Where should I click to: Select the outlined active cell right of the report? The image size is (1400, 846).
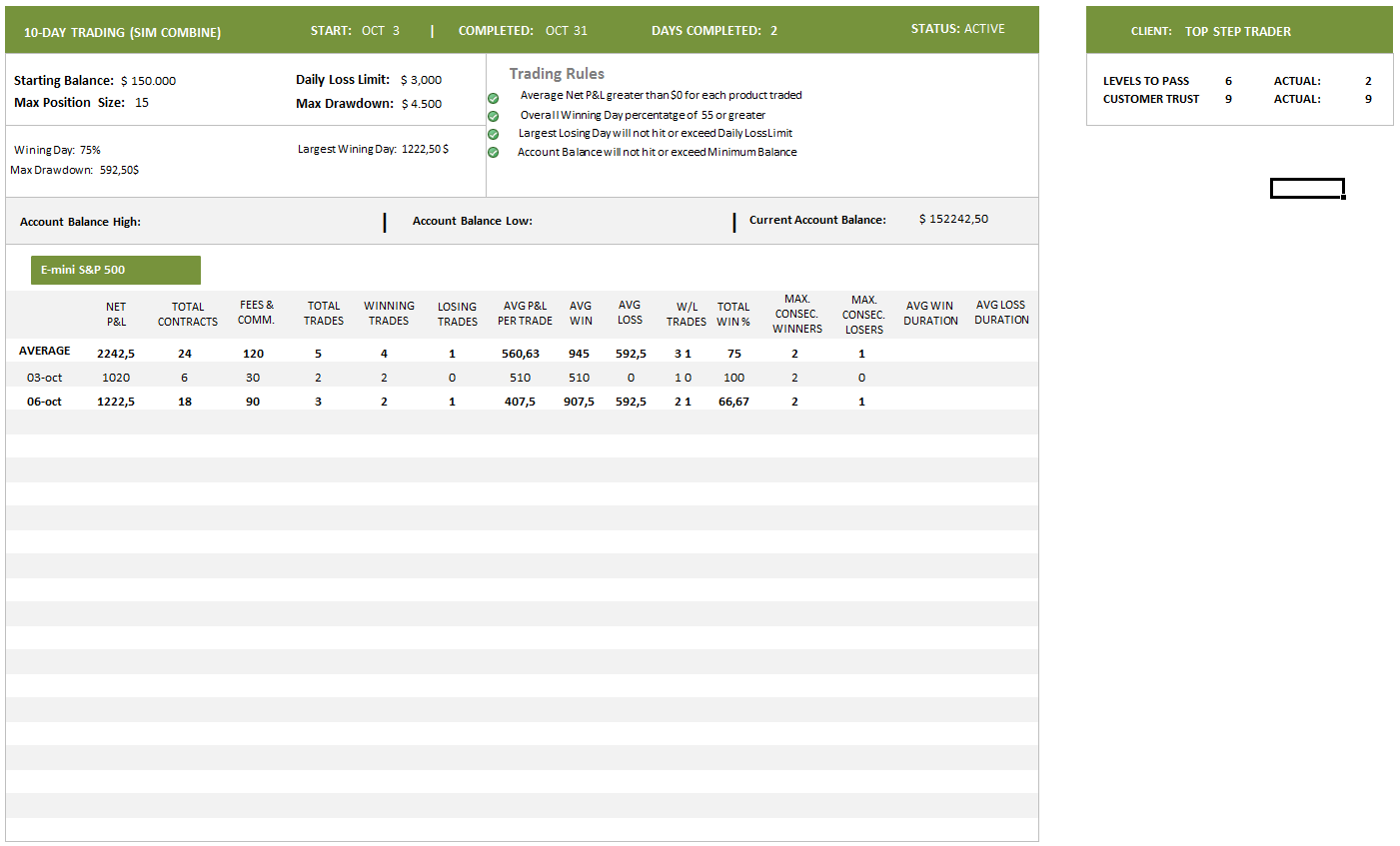(1307, 188)
